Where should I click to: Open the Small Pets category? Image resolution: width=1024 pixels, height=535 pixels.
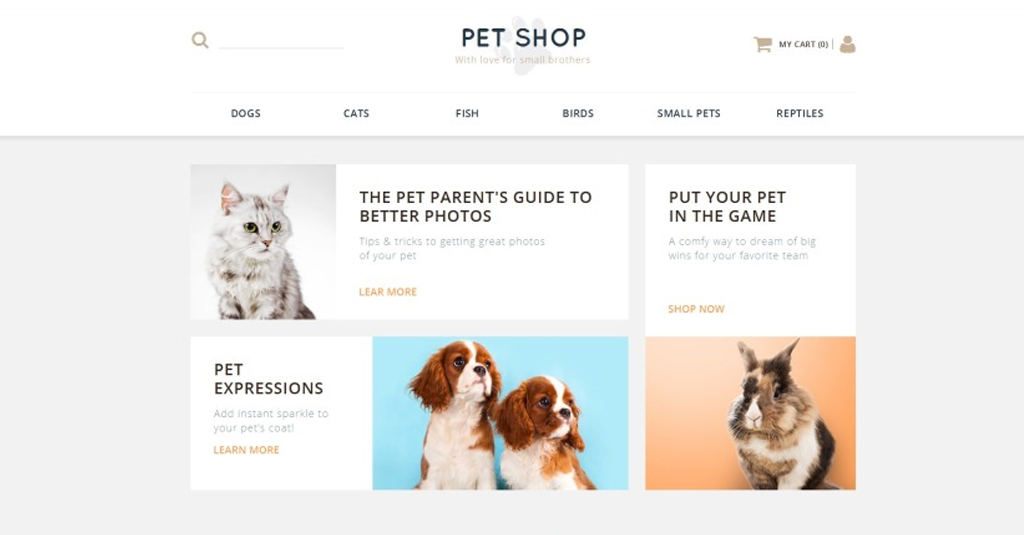tap(688, 113)
